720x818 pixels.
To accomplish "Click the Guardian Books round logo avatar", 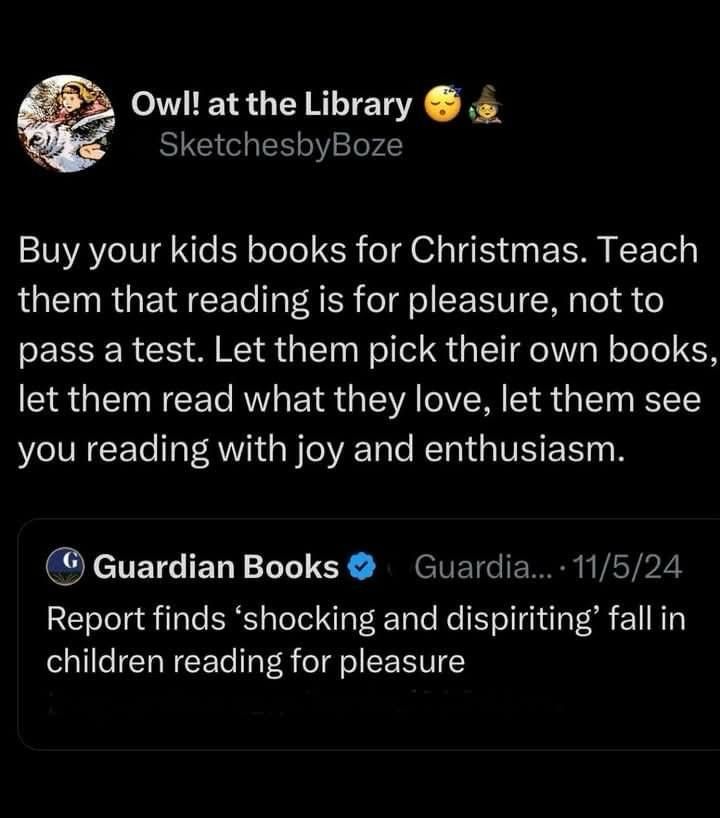I will (65, 566).
